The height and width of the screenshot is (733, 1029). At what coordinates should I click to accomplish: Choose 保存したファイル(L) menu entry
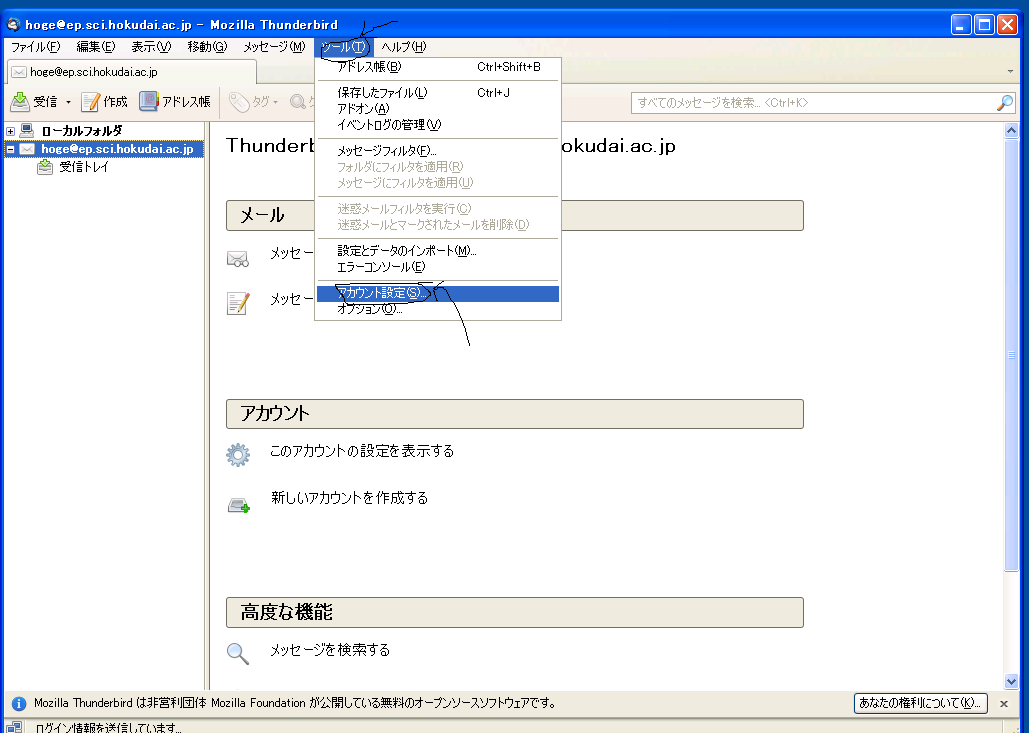tap(438, 93)
